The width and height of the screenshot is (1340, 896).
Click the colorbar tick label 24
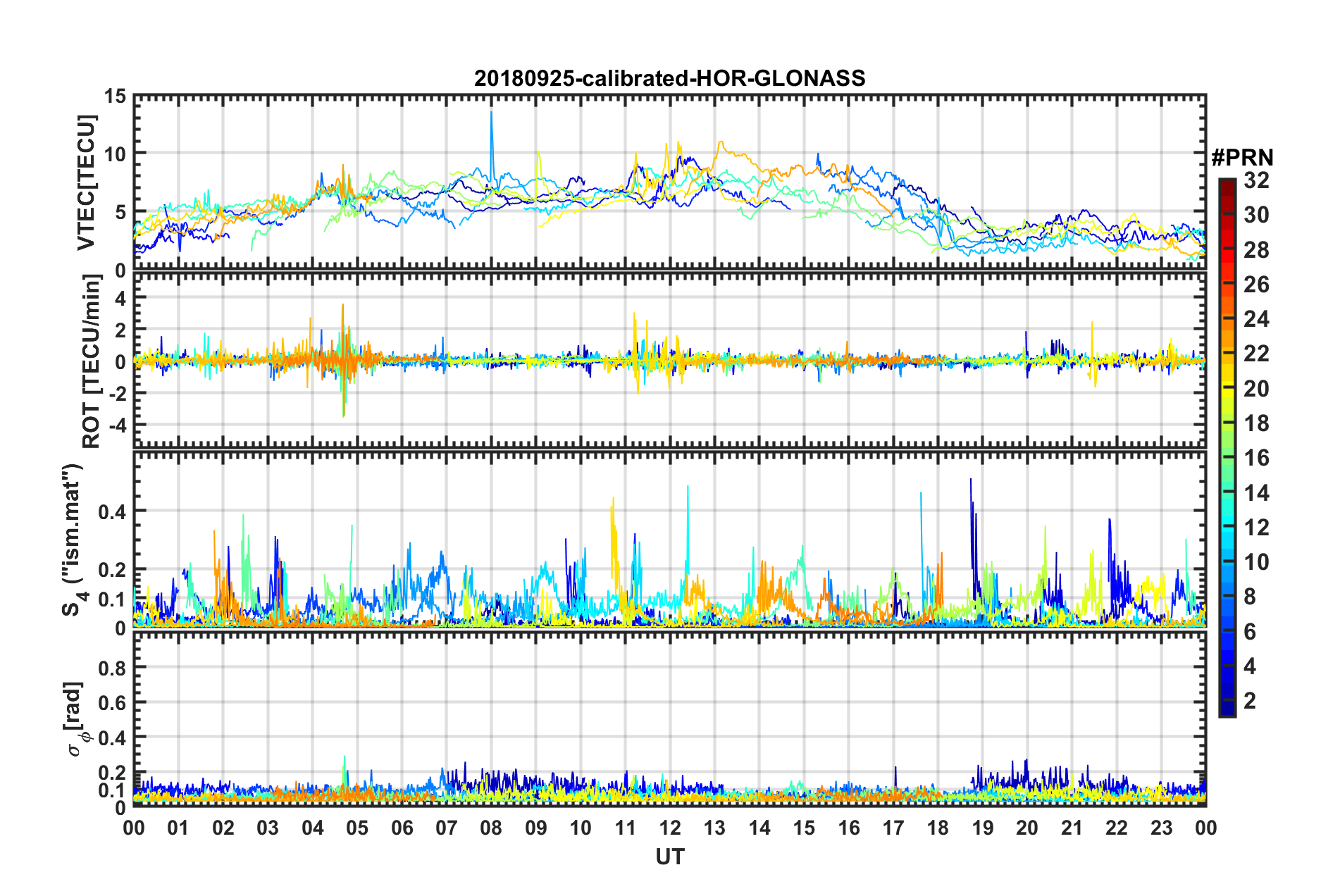[x=1256, y=319]
